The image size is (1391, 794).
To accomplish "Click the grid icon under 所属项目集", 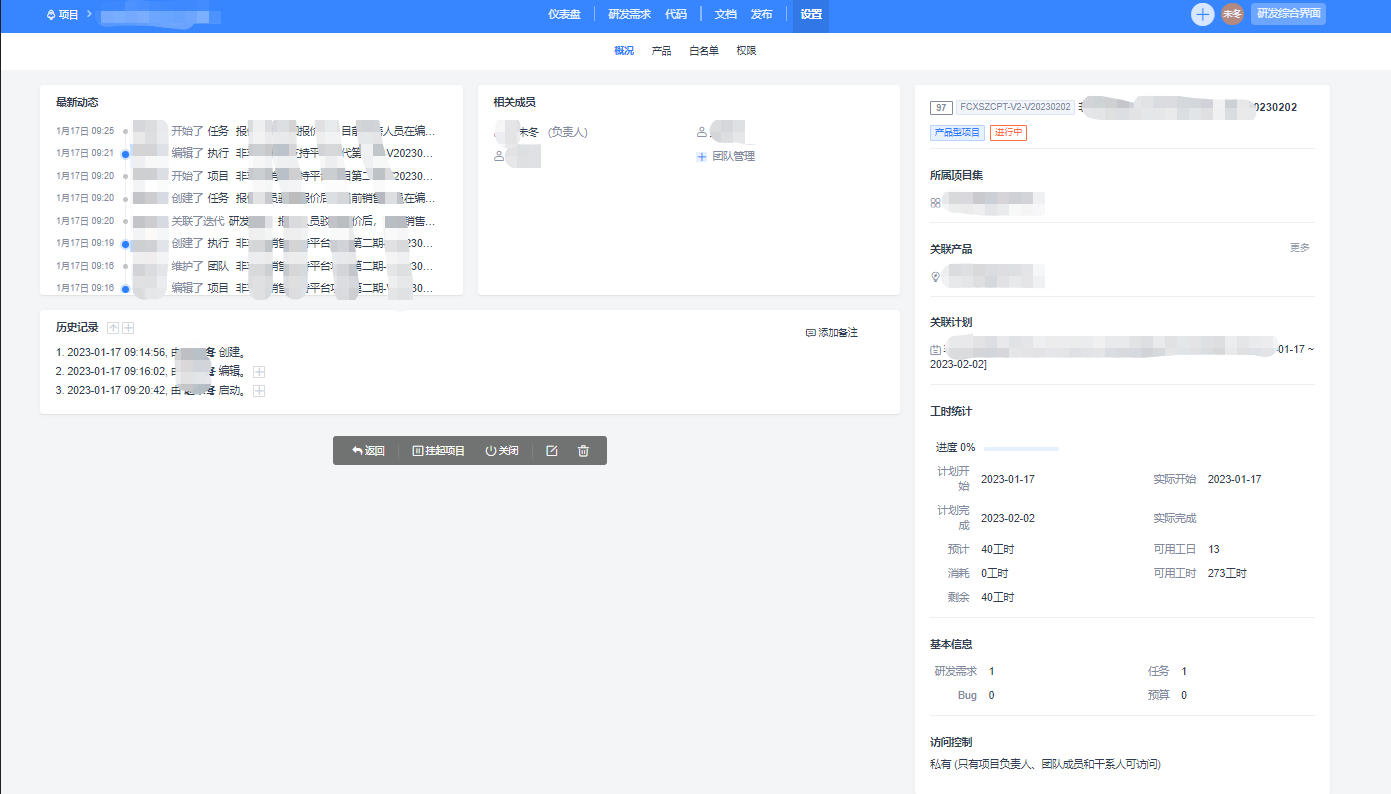I will click(x=935, y=202).
